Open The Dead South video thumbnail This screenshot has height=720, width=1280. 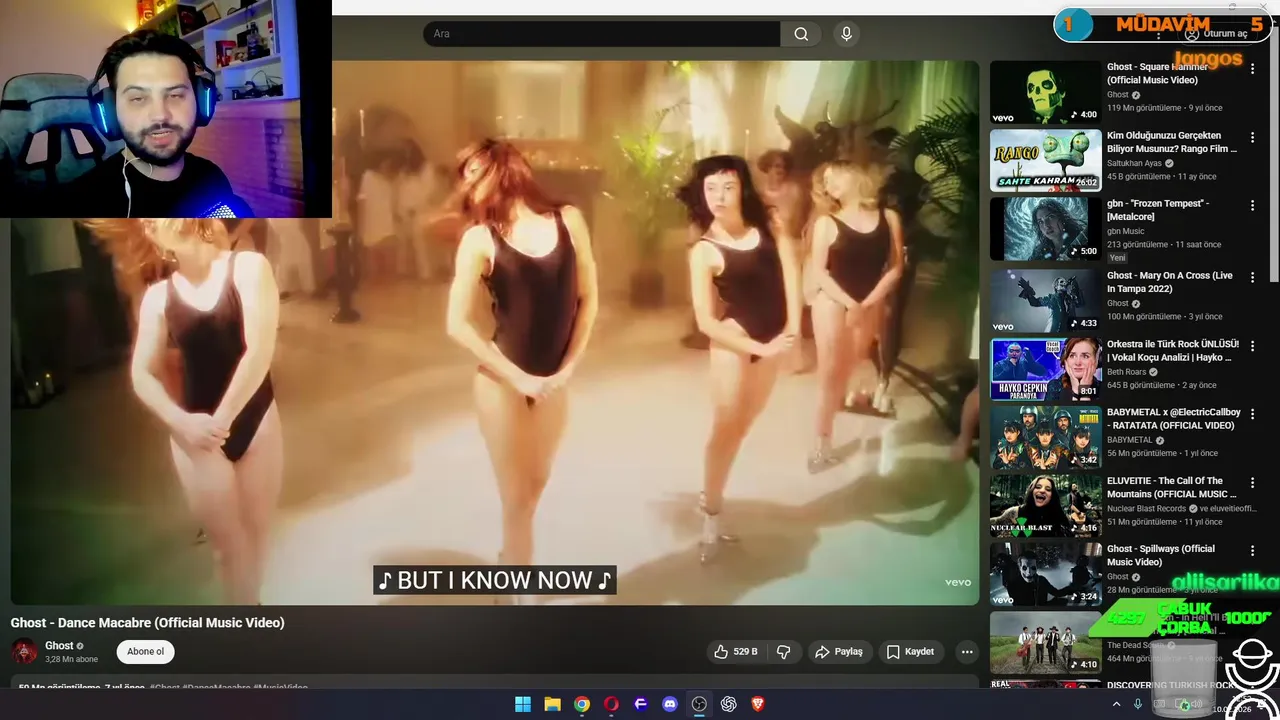click(1045, 641)
